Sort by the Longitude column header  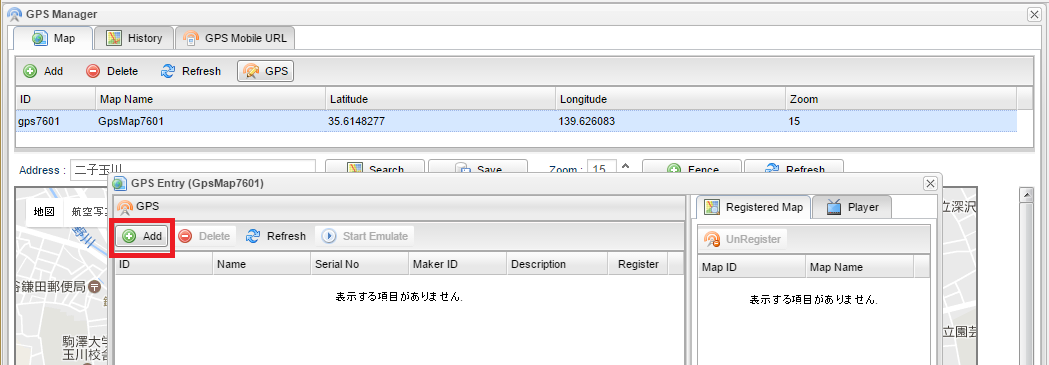click(x=670, y=99)
